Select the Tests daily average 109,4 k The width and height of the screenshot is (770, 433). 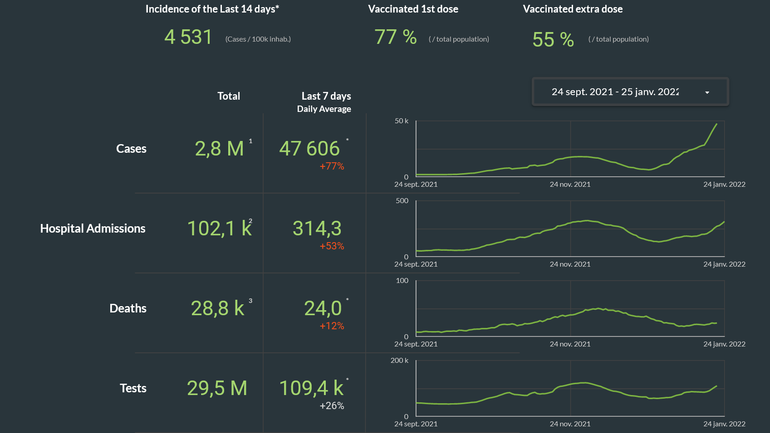coord(311,388)
